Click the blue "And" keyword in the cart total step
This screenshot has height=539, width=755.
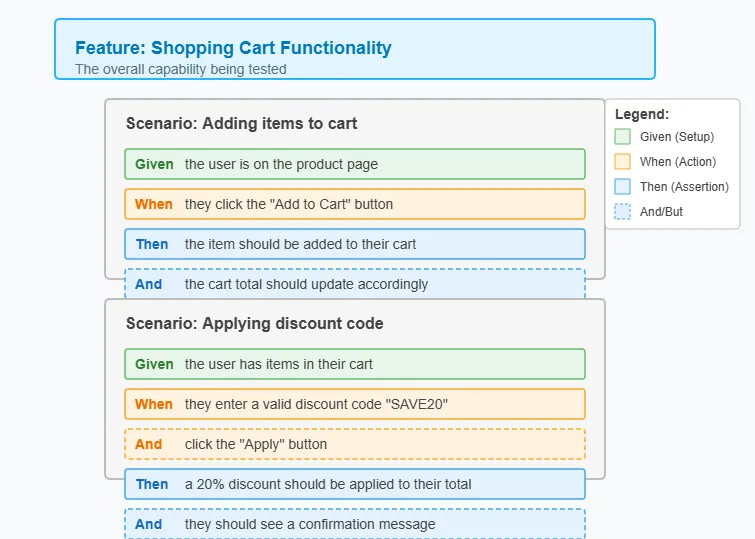[148, 284]
